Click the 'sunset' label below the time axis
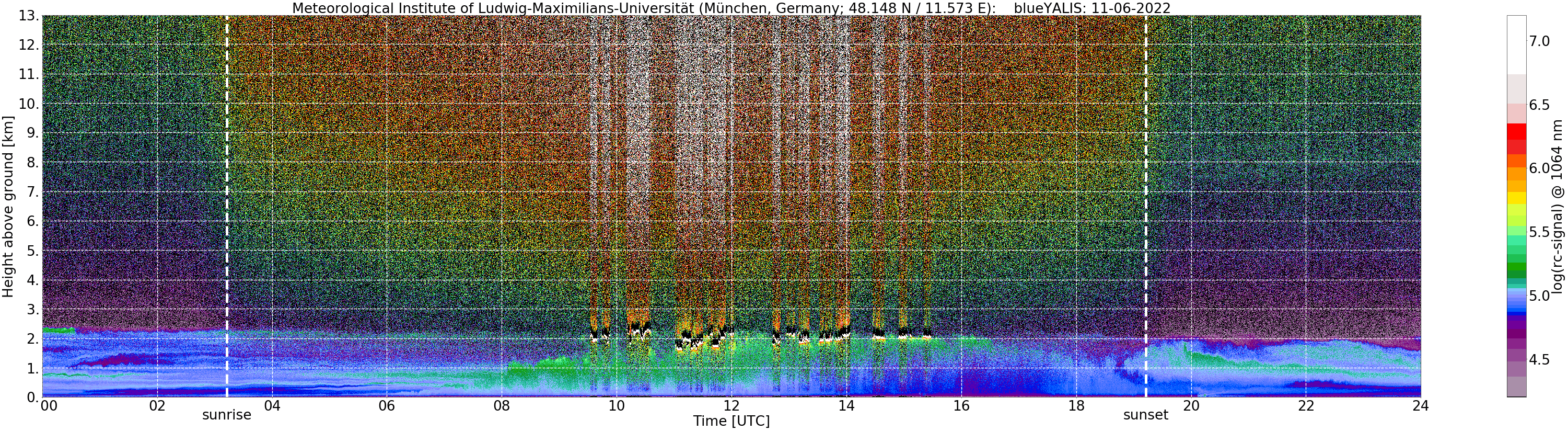The height and width of the screenshot is (431, 1568). click(x=1146, y=415)
